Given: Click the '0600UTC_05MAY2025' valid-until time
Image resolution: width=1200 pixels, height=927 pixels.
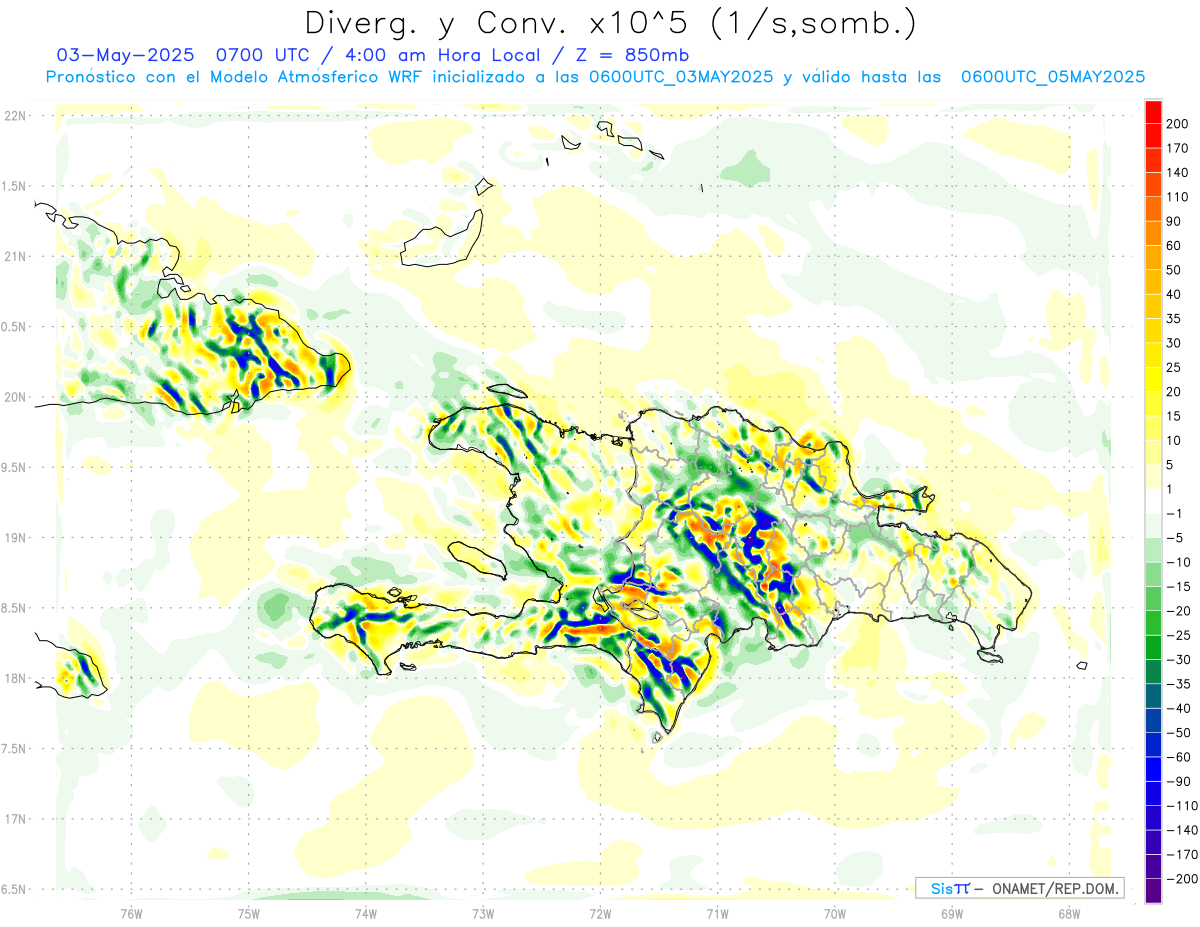Looking at the screenshot, I should (x=1053, y=77).
